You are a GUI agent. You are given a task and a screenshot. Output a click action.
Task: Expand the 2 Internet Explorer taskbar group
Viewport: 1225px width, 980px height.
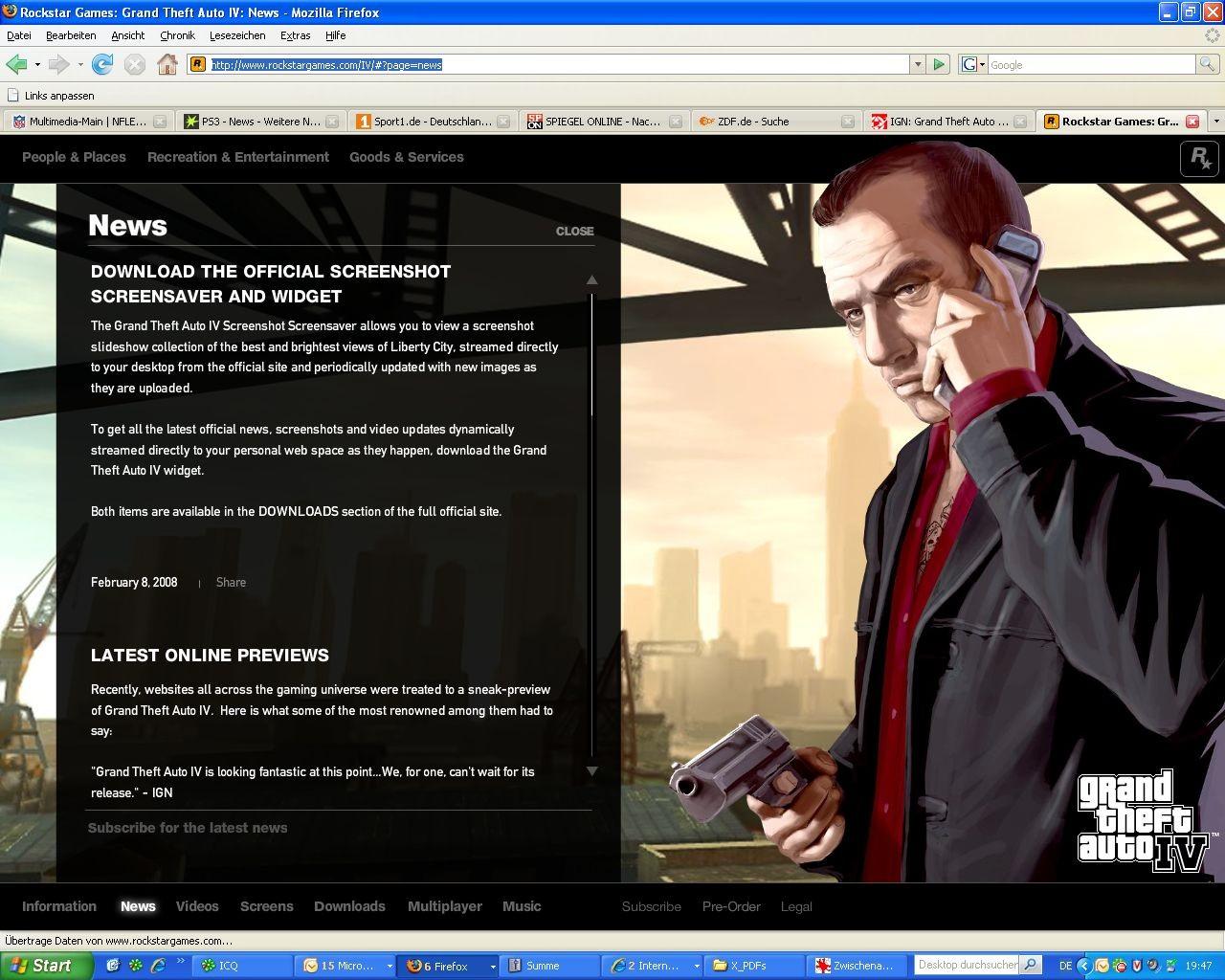click(696, 966)
